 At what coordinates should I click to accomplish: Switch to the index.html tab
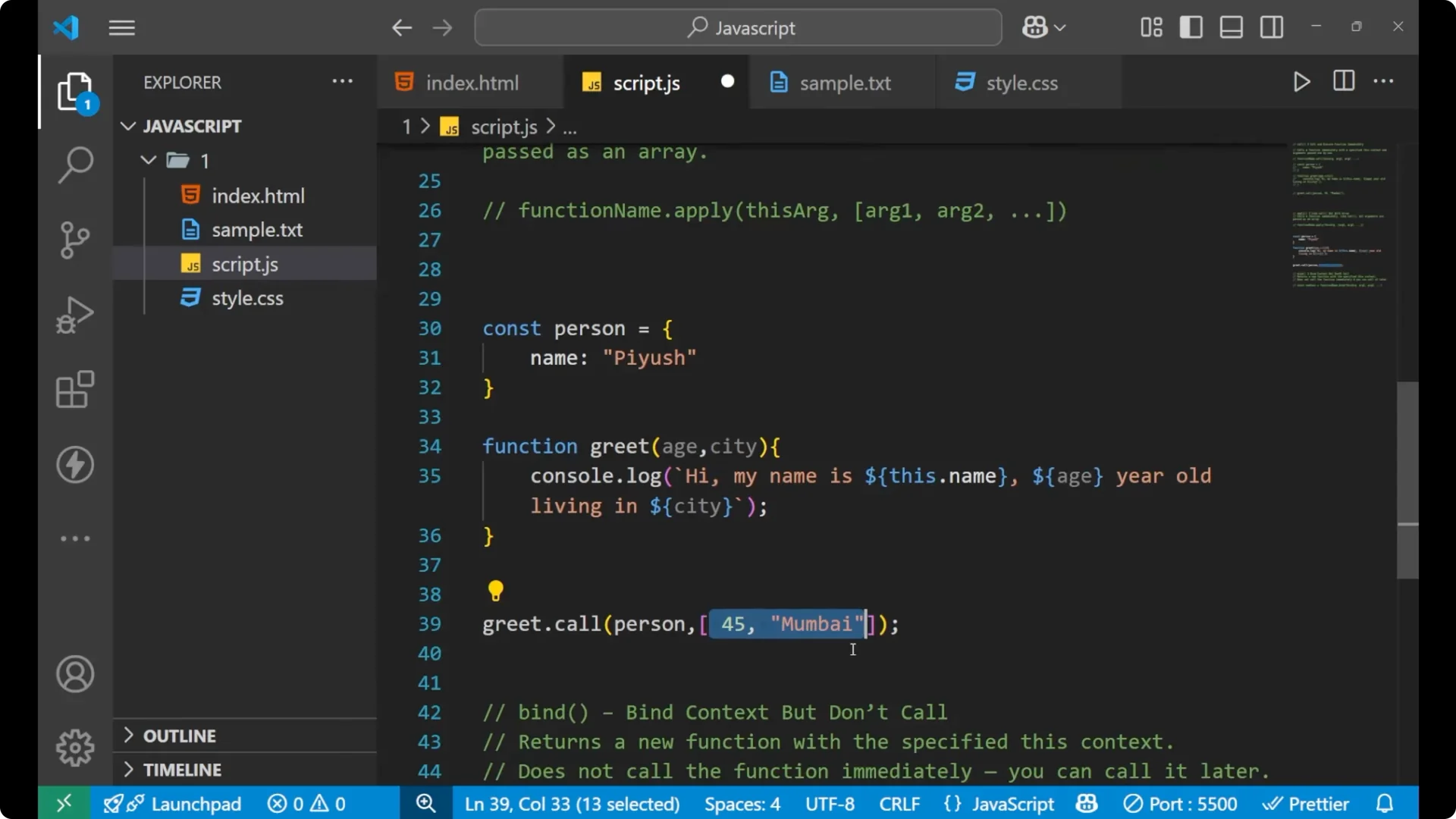click(470, 82)
